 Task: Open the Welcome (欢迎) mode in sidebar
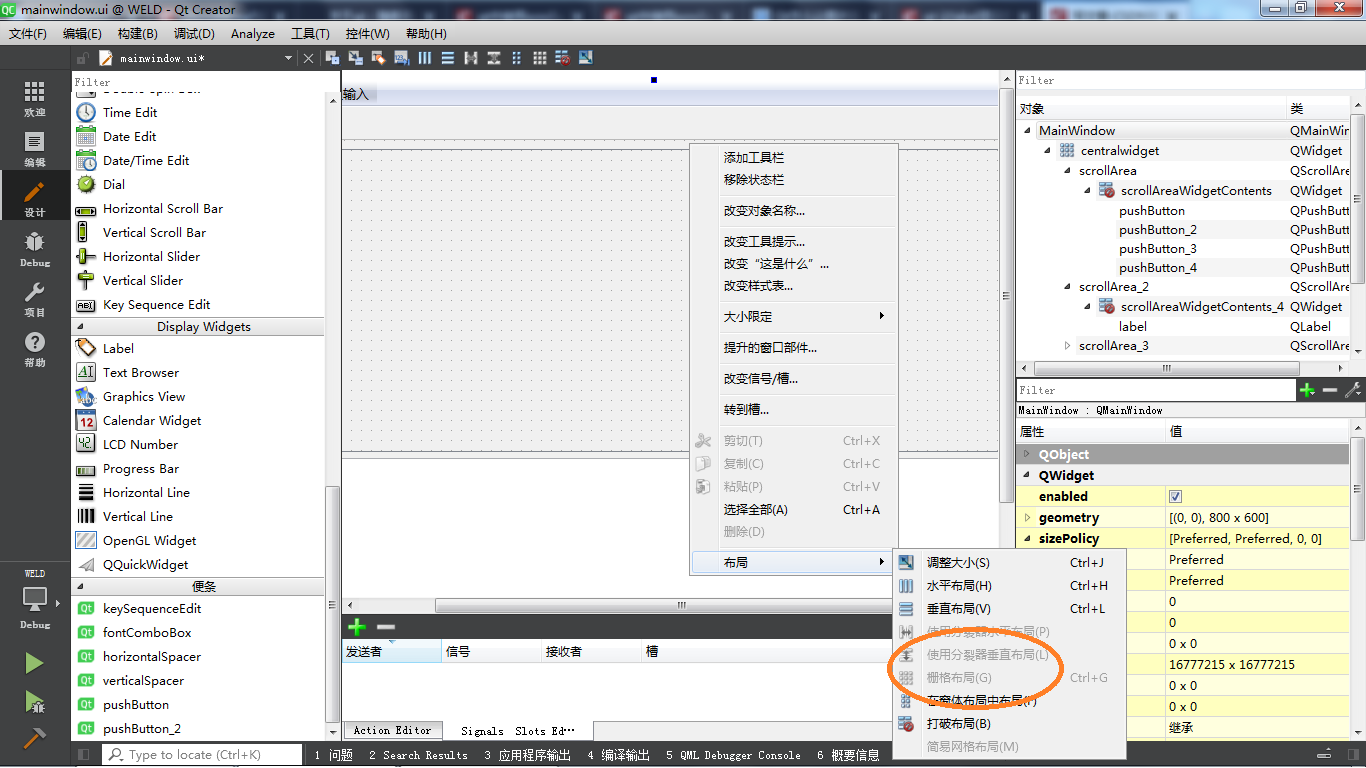35,99
